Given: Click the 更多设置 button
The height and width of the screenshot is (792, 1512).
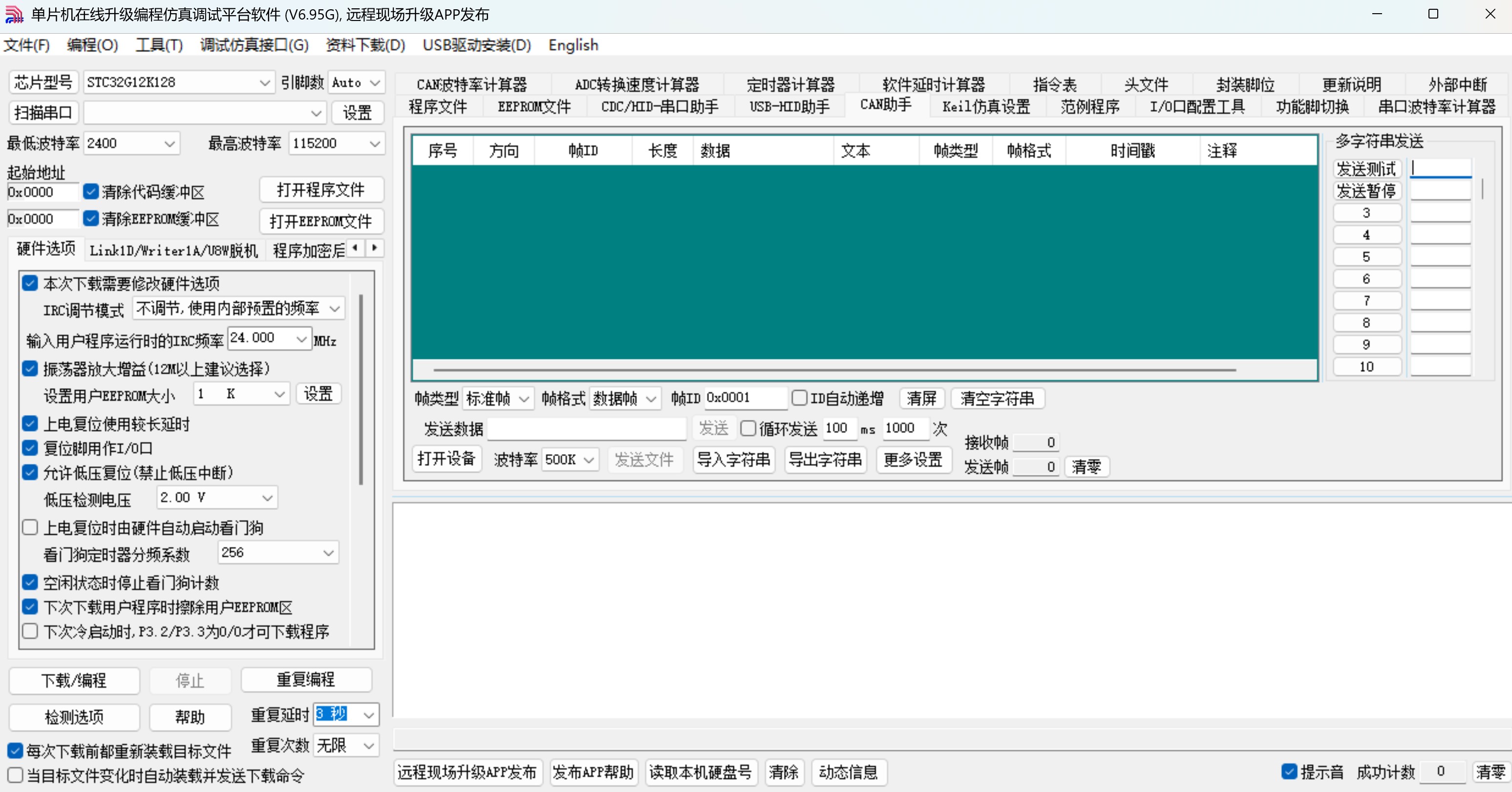Looking at the screenshot, I should [x=913, y=459].
